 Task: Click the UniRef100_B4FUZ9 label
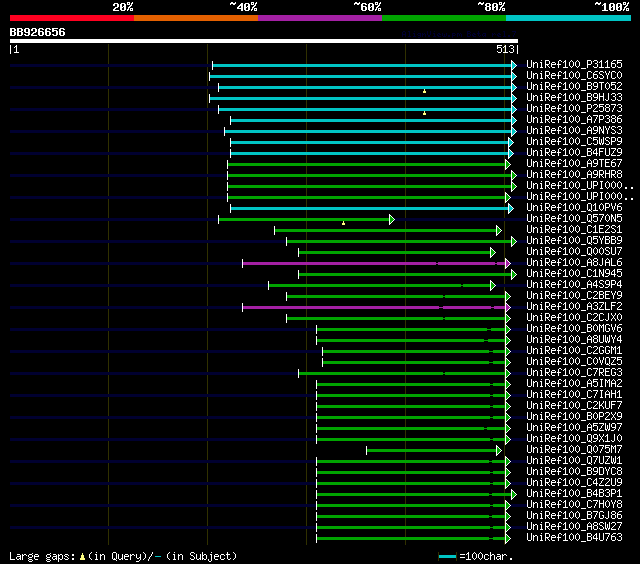click(x=574, y=153)
